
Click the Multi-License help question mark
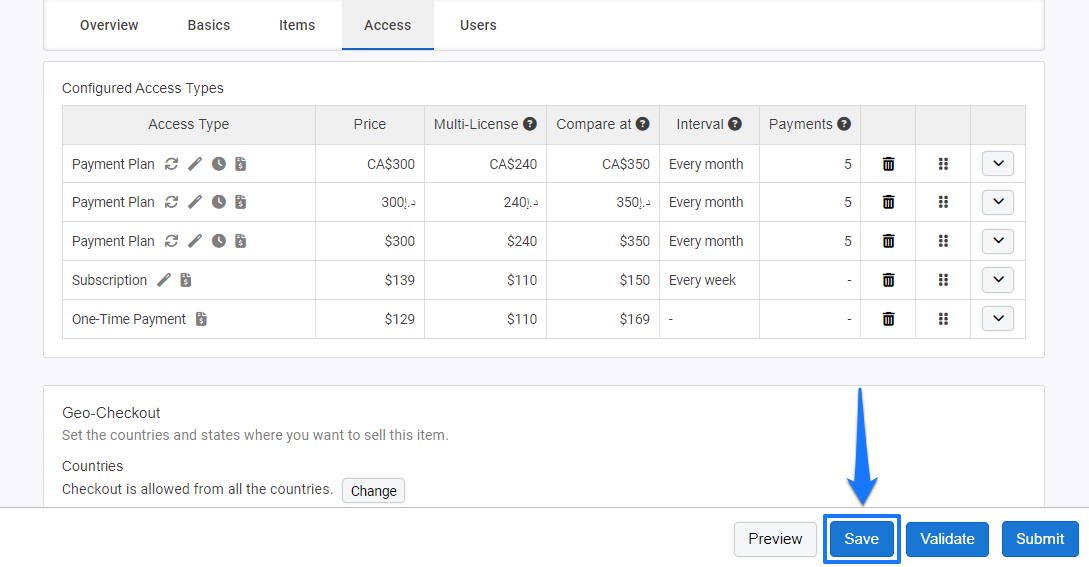click(530, 124)
